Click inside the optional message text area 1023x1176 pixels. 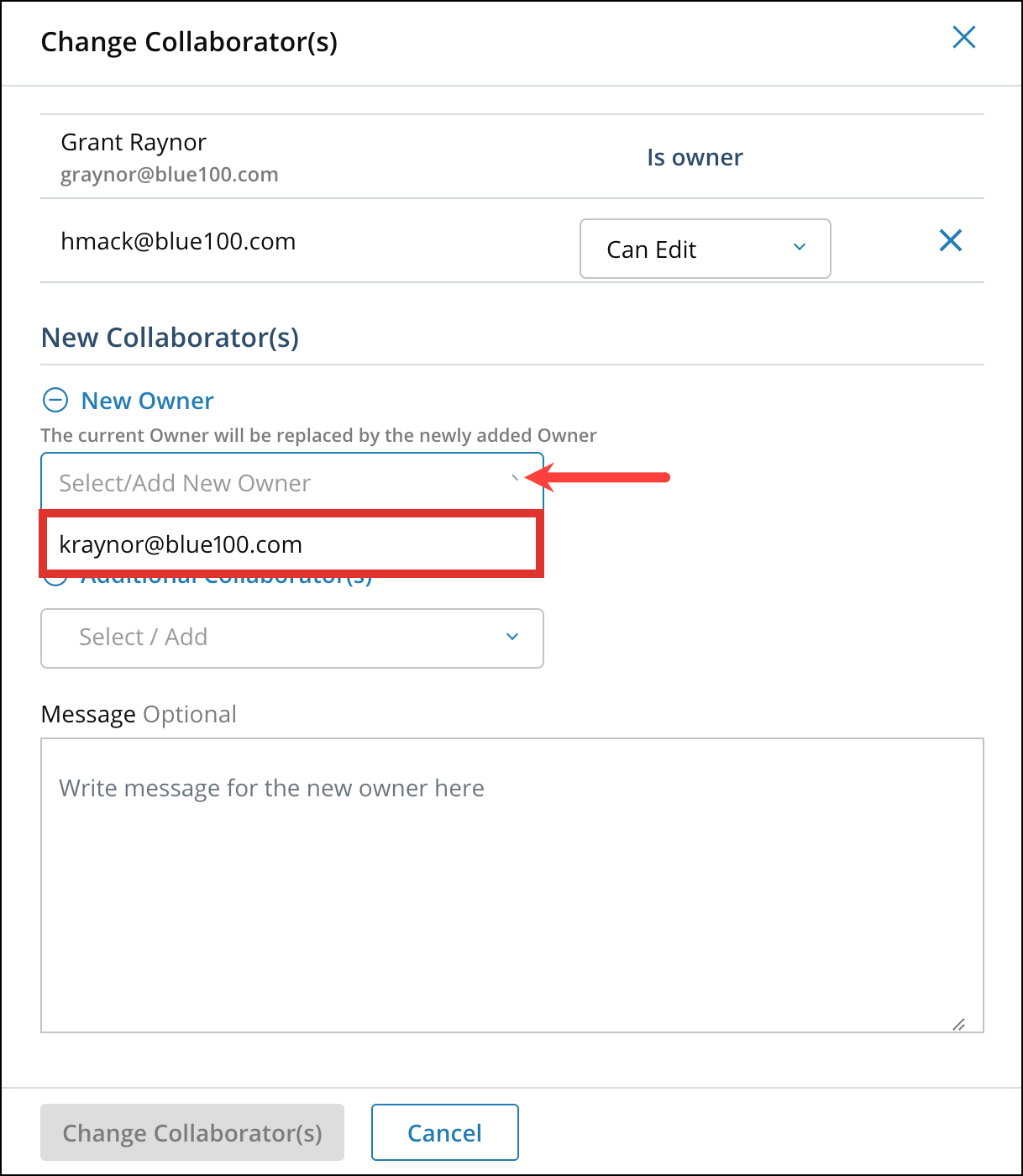pos(512,882)
